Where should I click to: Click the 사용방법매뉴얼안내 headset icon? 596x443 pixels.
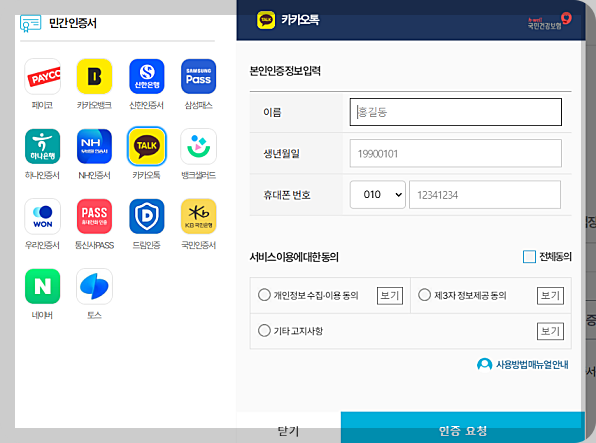click(x=484, y=365)
